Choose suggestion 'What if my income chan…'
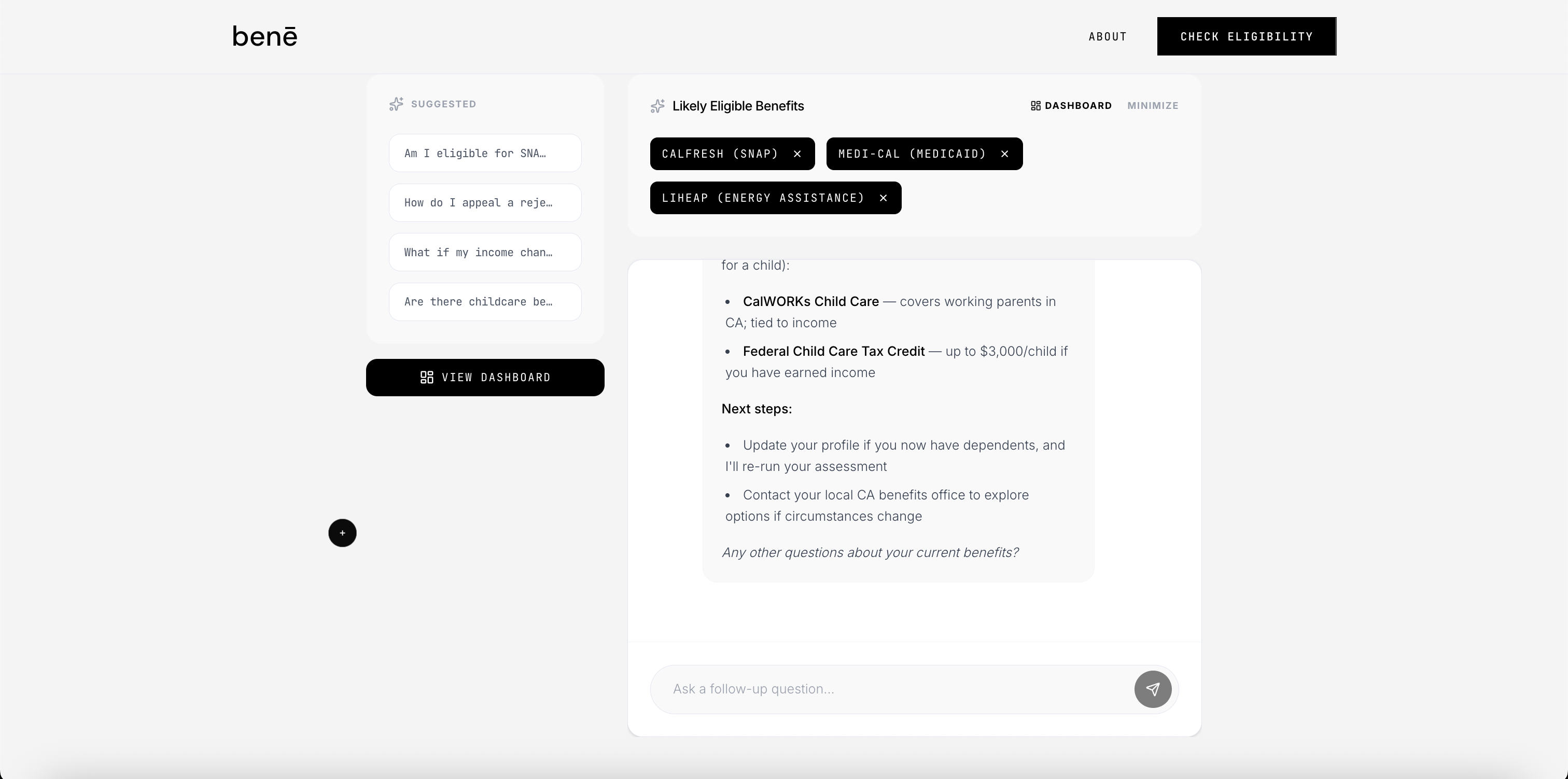 pos(484,252)
